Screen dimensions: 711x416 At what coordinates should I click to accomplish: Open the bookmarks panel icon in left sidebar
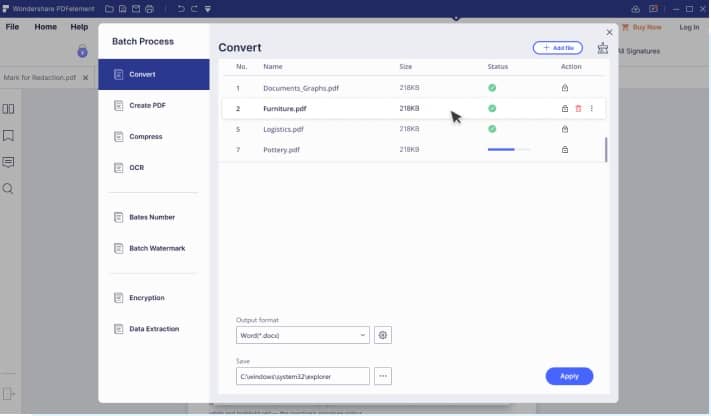click(8, 135)
